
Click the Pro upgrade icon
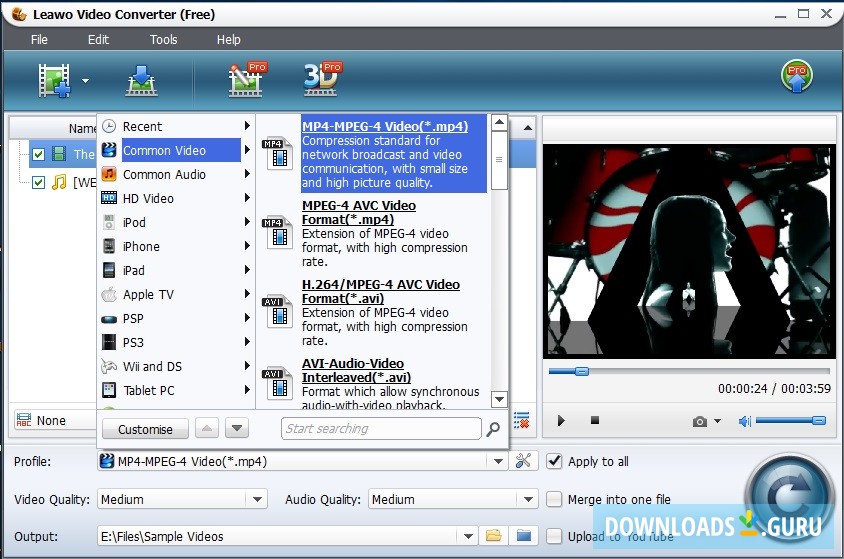point(797,76)
